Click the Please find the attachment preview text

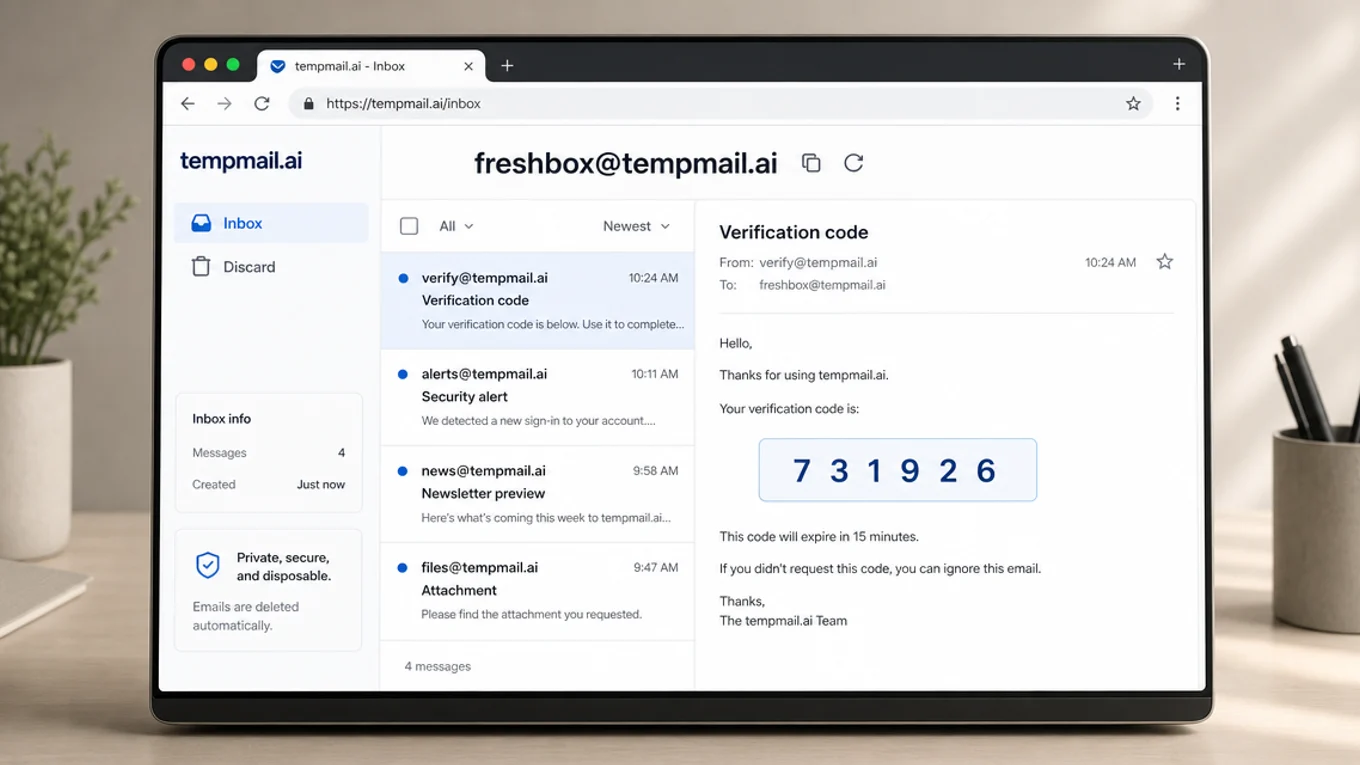[x=531, y=615]
